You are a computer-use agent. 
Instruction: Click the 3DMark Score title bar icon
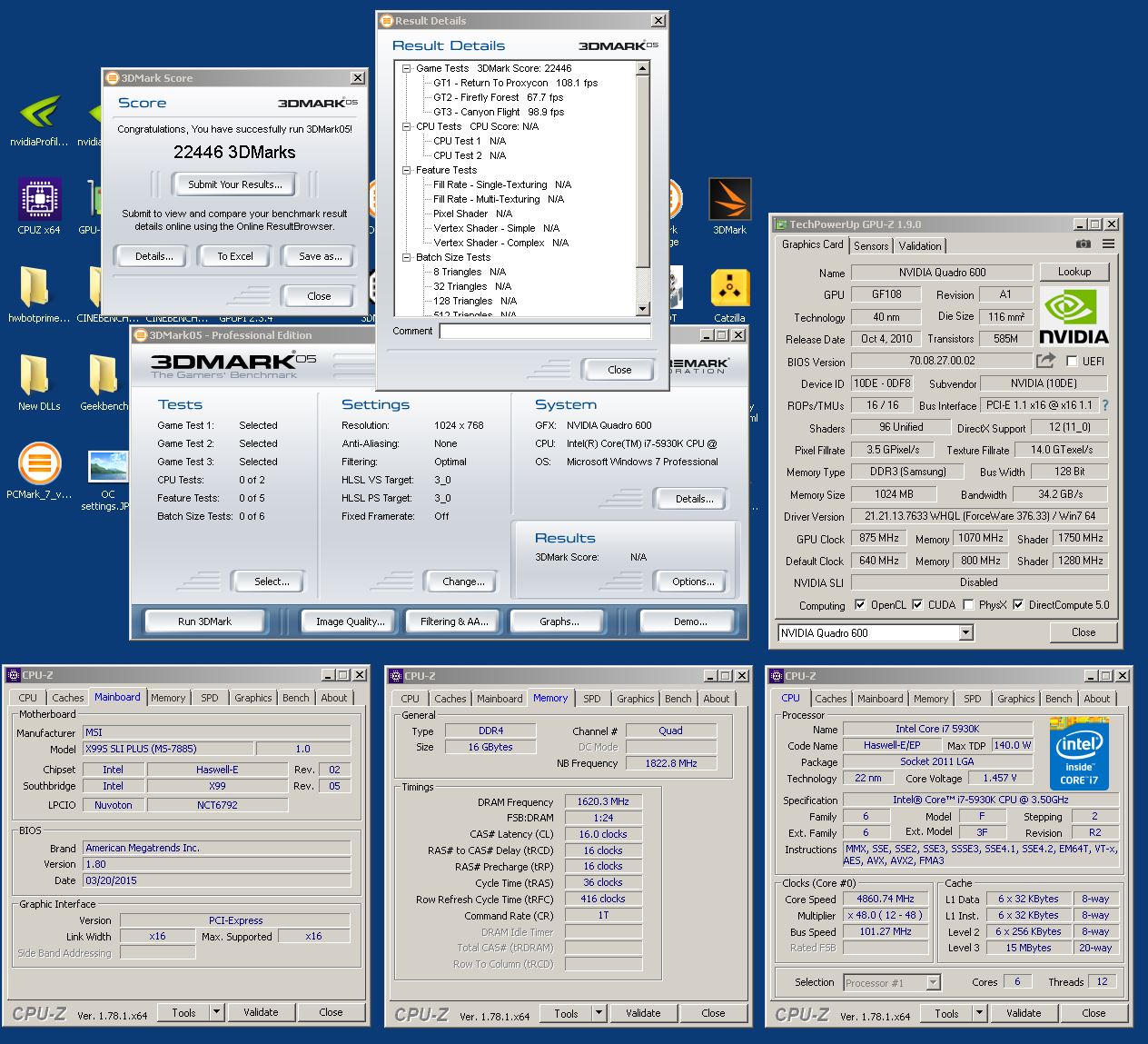113,78
